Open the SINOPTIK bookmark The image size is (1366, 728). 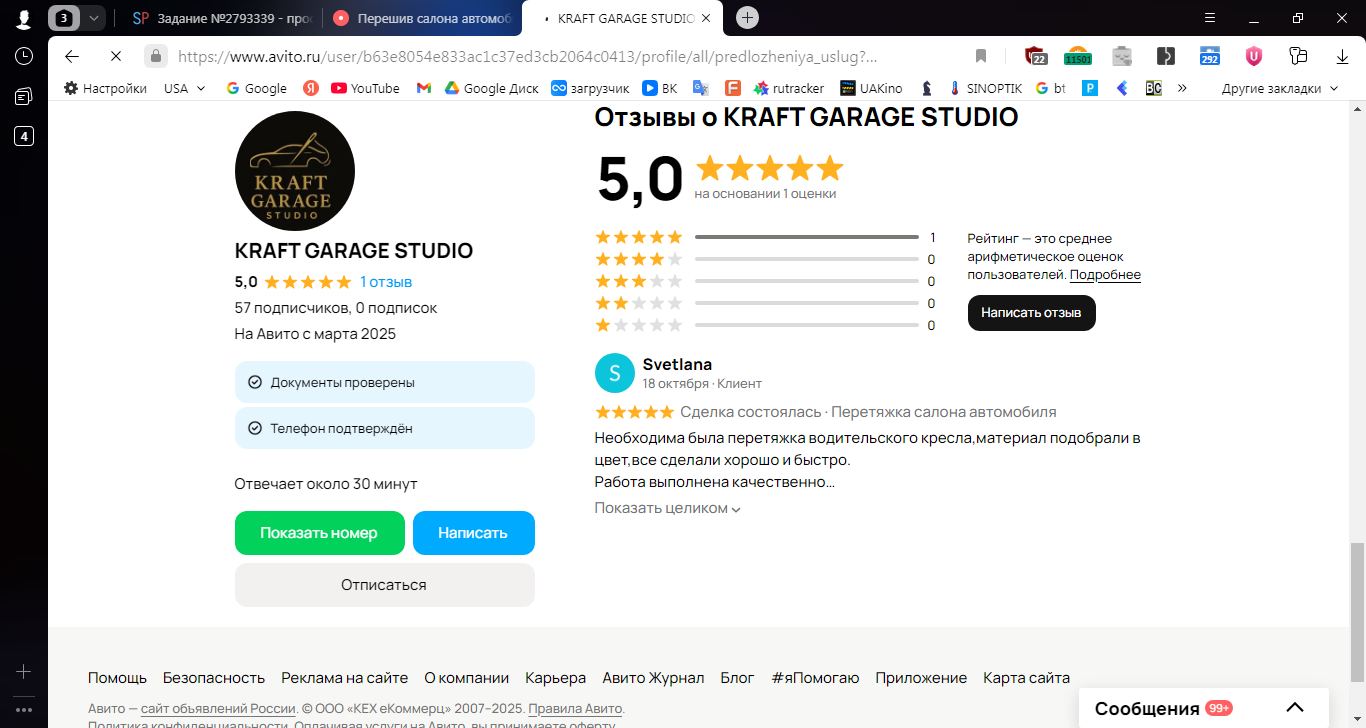[x=985, y=88]
